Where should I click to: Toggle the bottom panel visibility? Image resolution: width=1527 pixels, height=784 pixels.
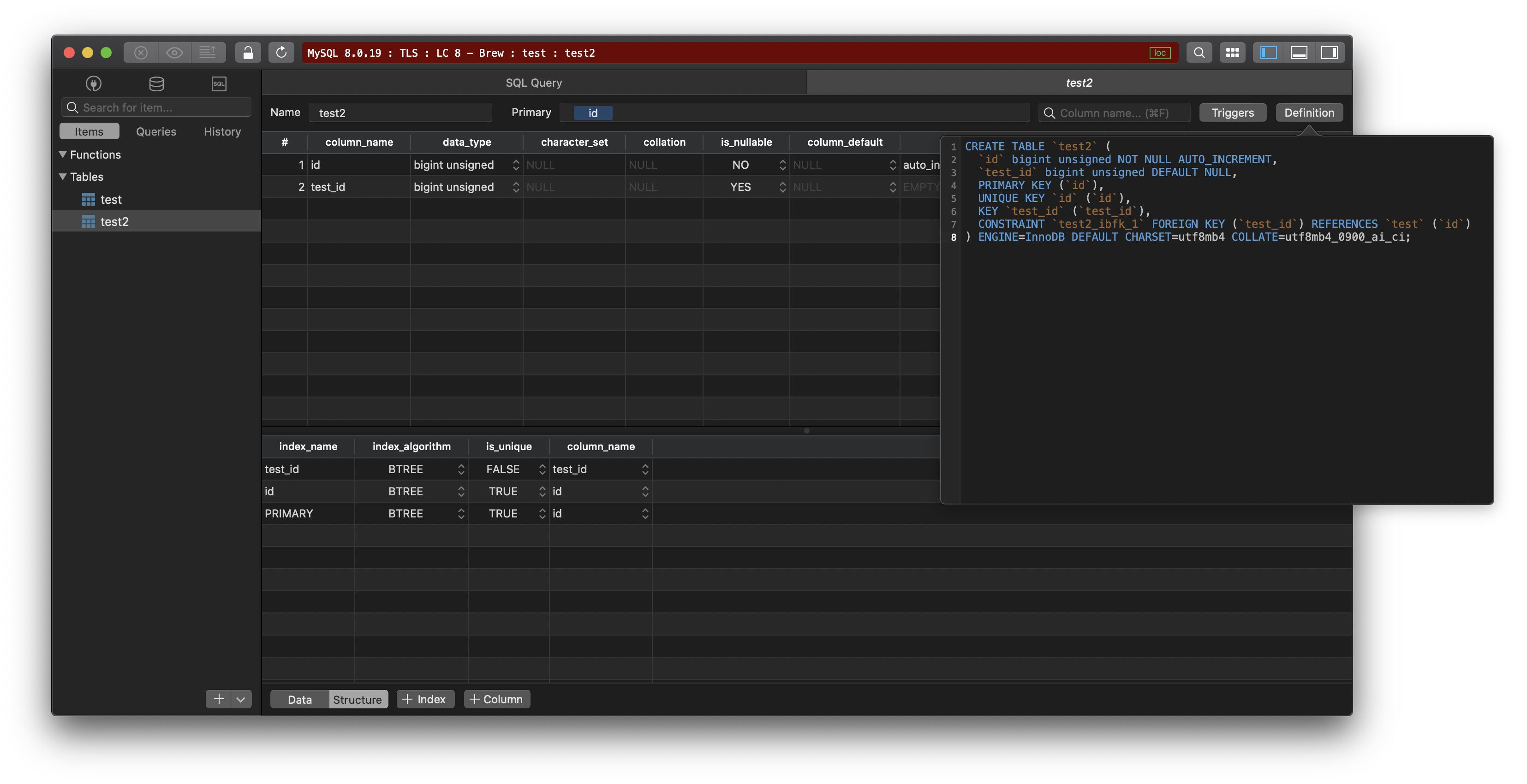(1300, 52)
